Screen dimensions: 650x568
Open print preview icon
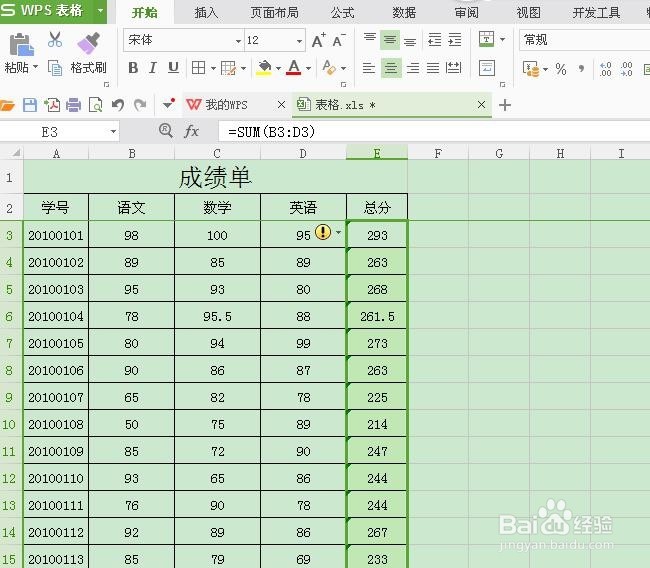click(x=96, y=105)
